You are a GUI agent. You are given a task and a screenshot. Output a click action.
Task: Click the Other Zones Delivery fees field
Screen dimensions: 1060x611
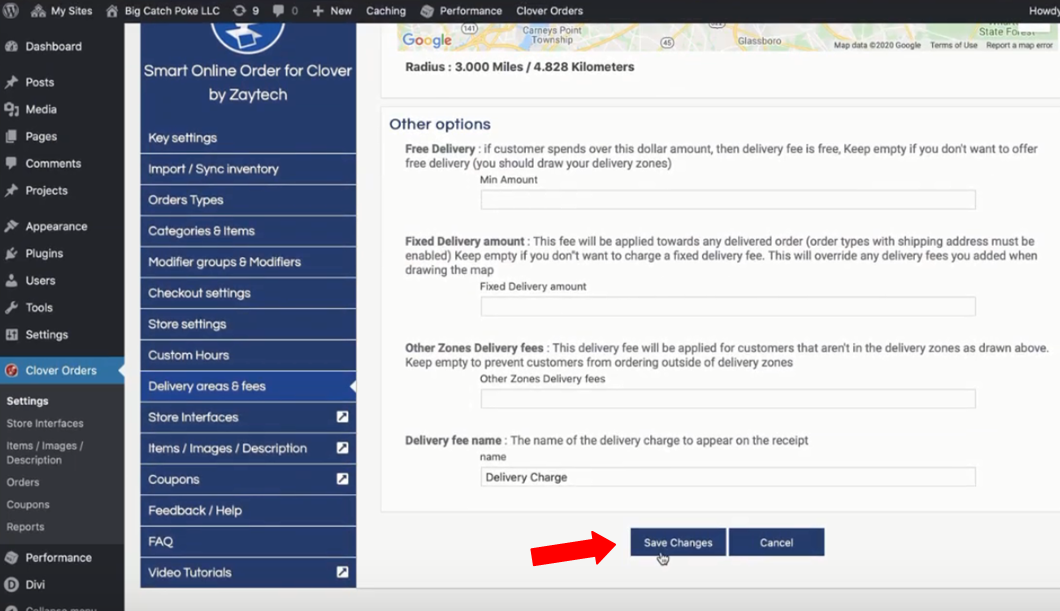click(x=728, y=399)
